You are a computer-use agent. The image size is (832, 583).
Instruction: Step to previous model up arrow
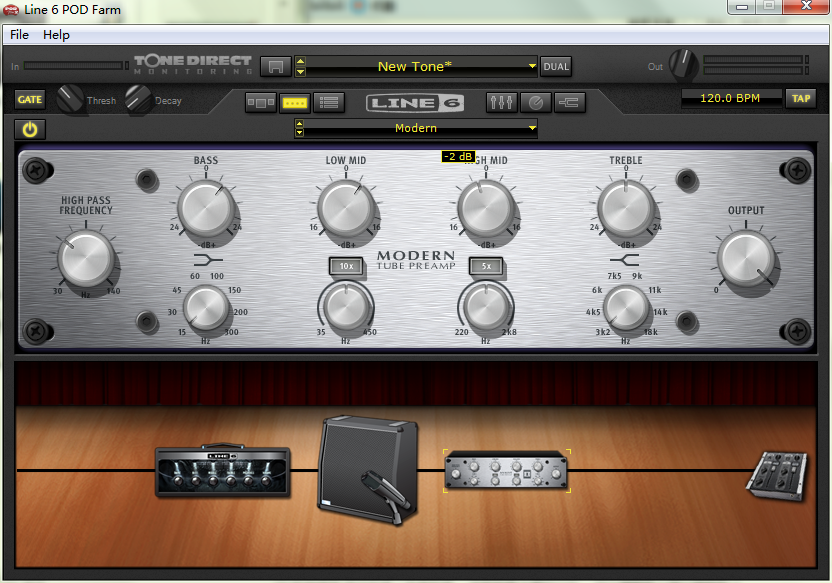pos(300,124)
